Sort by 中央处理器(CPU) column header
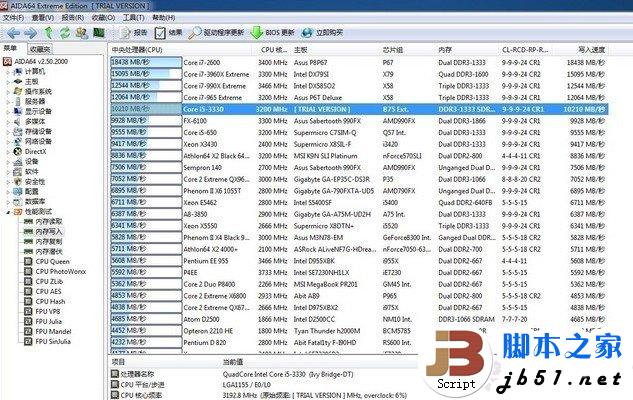633x400 pixels. point(137,50)
